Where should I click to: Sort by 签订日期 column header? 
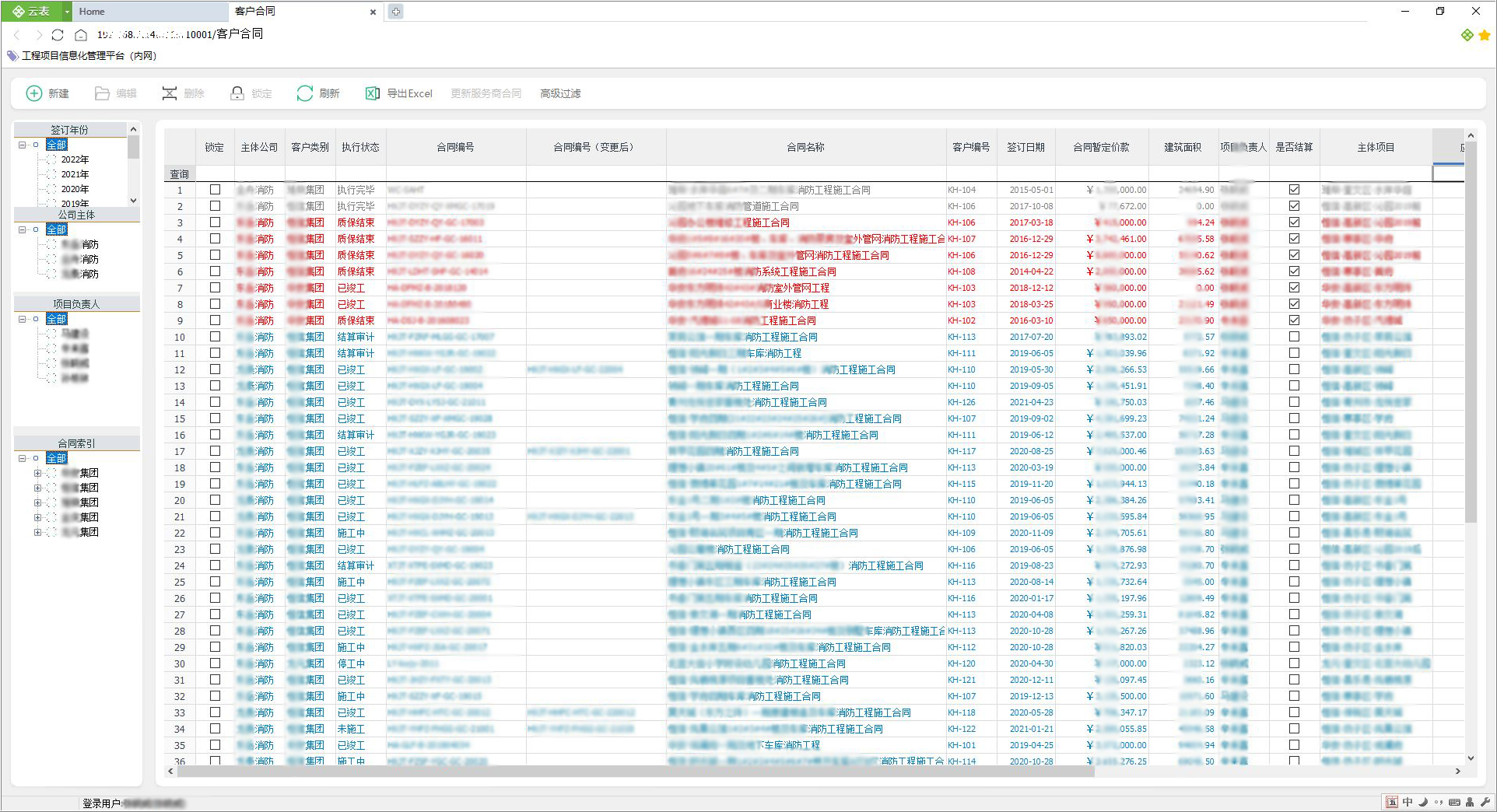tap(1025, 147)
